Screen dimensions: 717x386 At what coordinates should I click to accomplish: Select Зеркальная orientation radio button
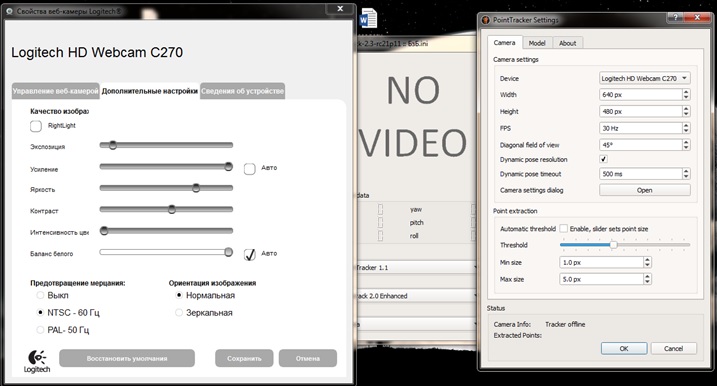tap(179, 313)
